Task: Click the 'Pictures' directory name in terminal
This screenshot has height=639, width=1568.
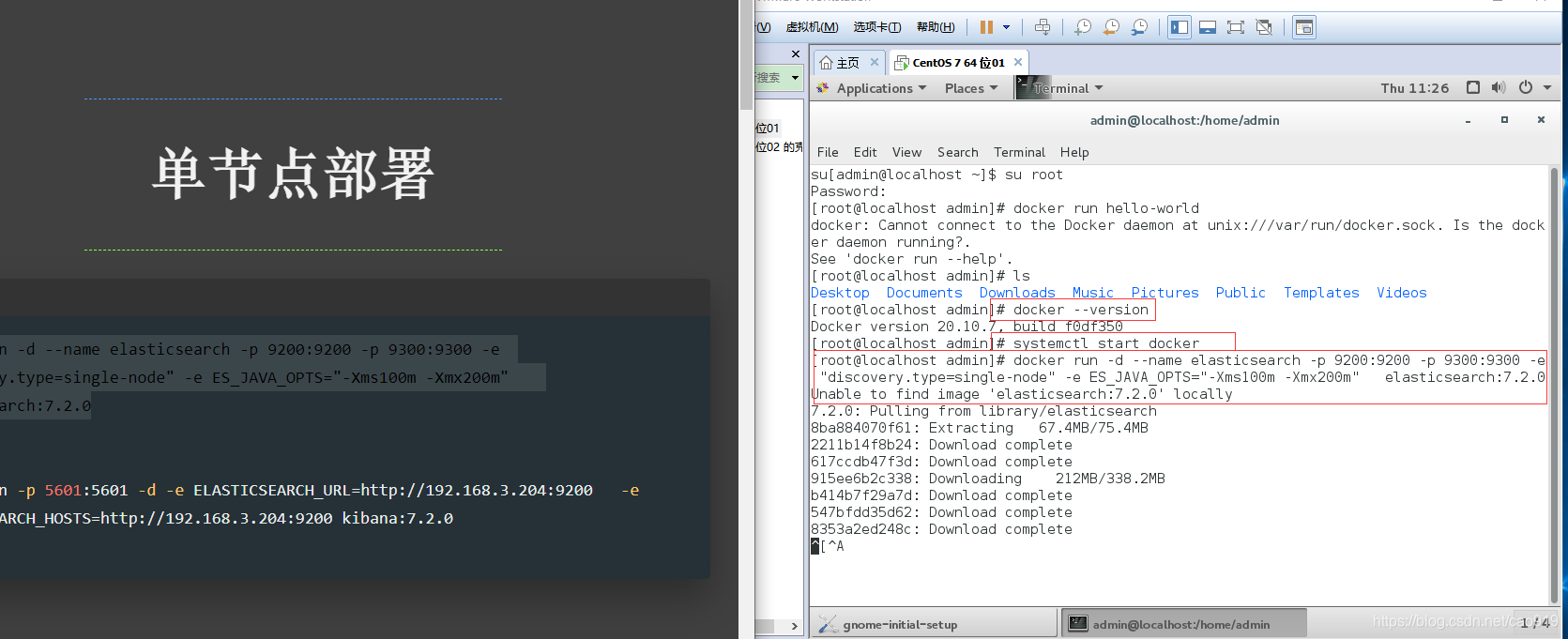Action: [x=1165, y=293]
